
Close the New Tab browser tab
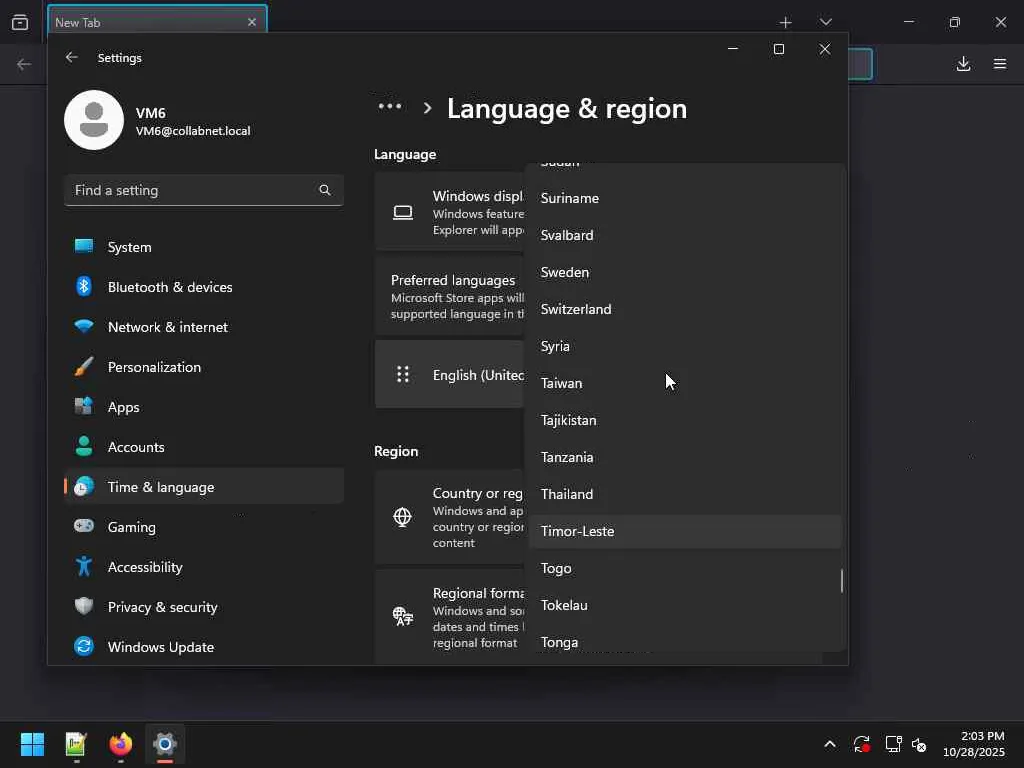click(x=252, y=22)
